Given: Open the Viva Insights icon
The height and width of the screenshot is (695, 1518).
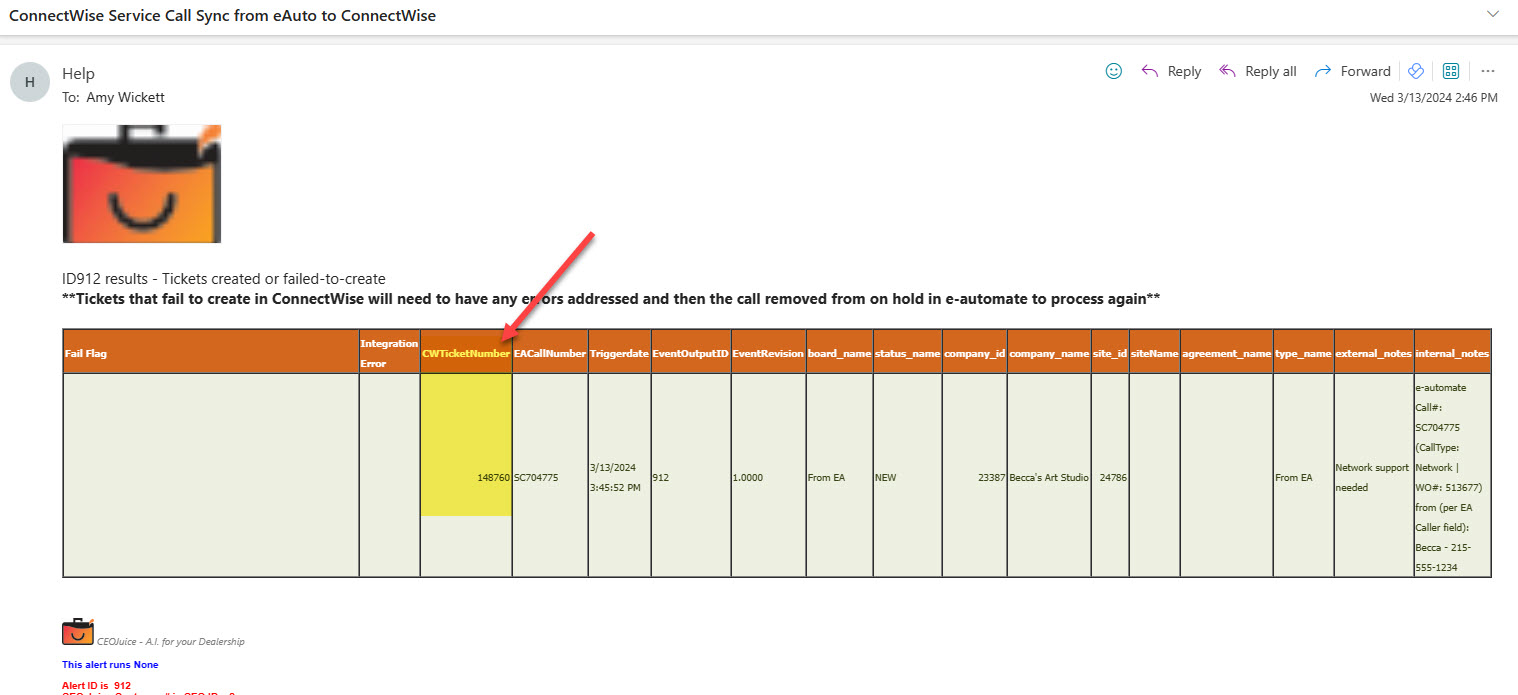Looking at the screenshot, I should pos(1415,71).
